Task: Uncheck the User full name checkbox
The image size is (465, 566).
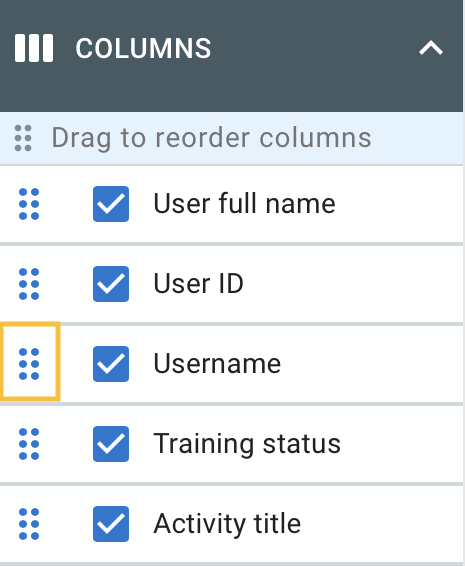Action: point(111,204)
